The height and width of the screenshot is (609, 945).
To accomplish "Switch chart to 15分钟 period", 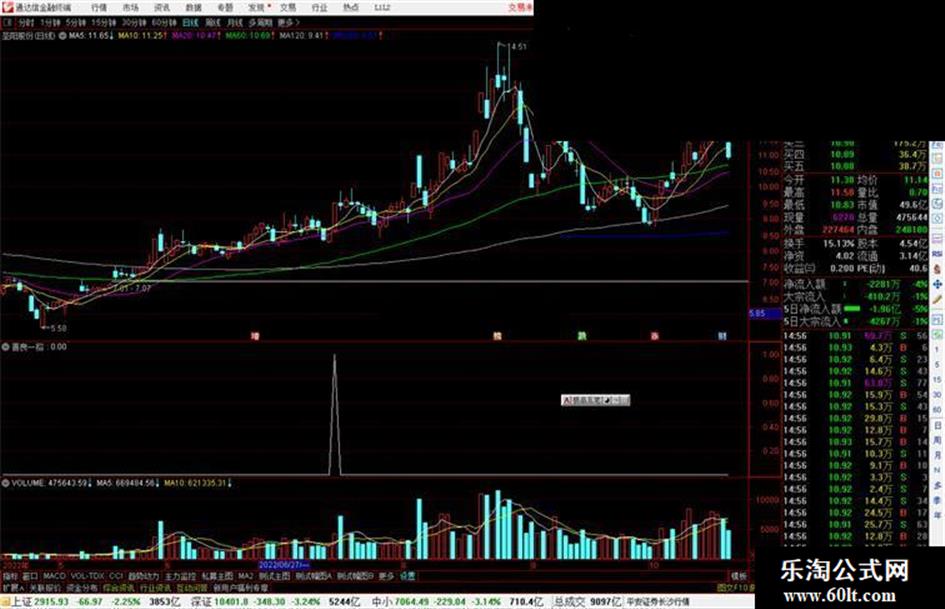I will (104, 22).
